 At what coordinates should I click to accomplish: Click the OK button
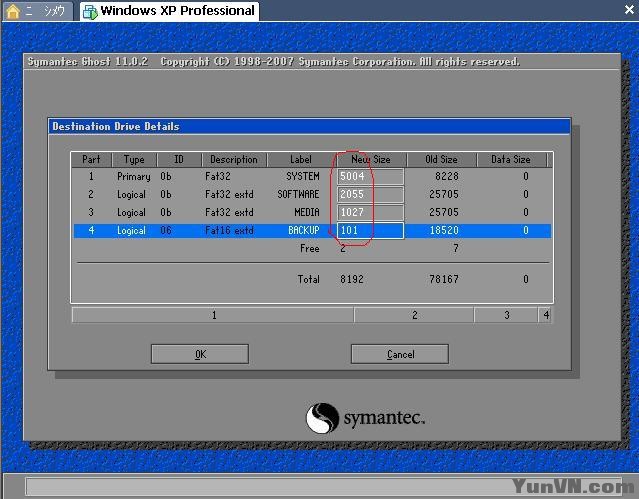tap(200, 354)
